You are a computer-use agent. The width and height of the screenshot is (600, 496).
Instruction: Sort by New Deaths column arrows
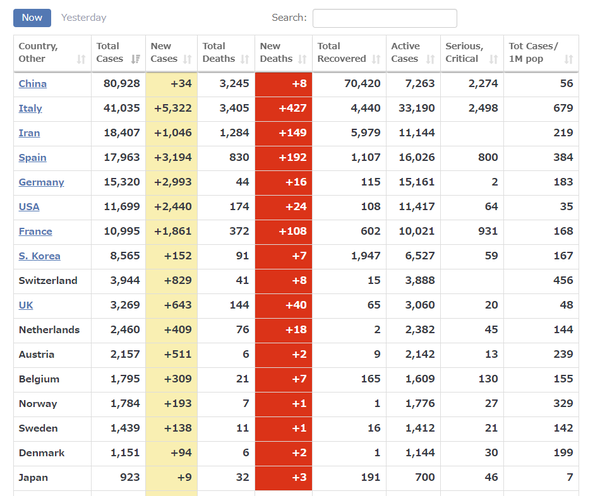(302, 59)
